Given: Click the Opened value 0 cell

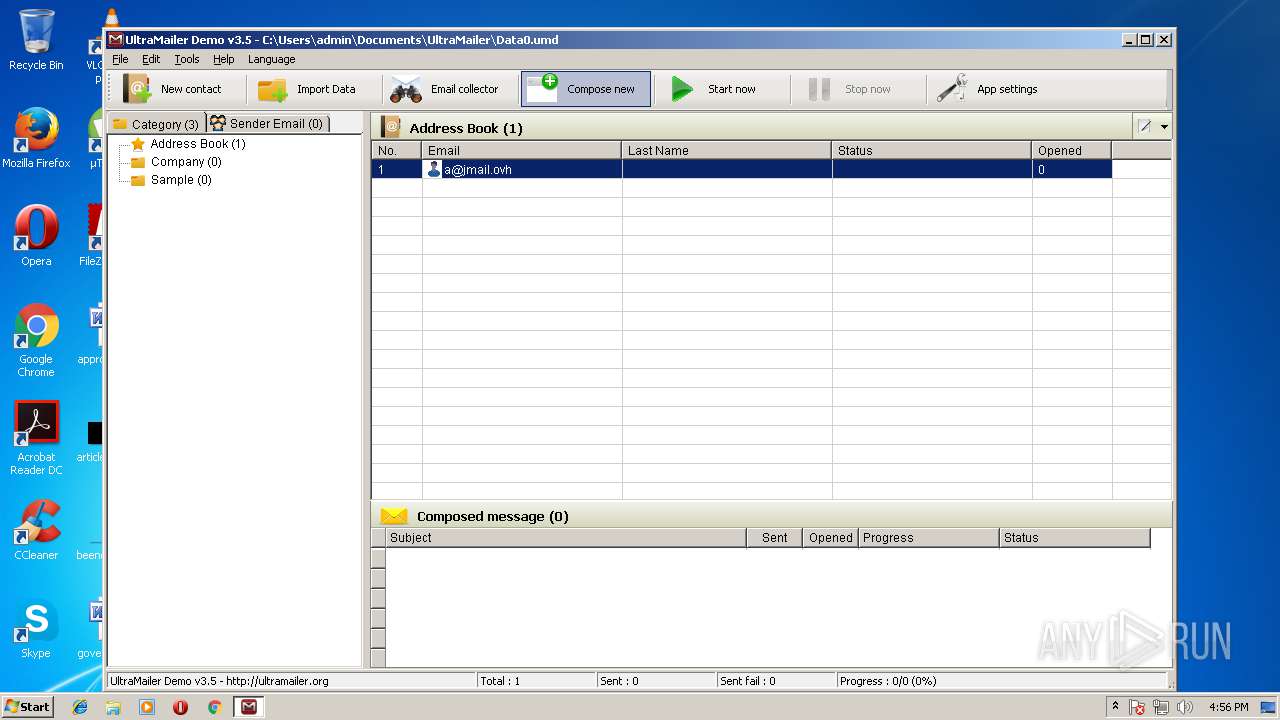Looking at the screenshot, I should pyautogui.click(x=1072, y=169).
